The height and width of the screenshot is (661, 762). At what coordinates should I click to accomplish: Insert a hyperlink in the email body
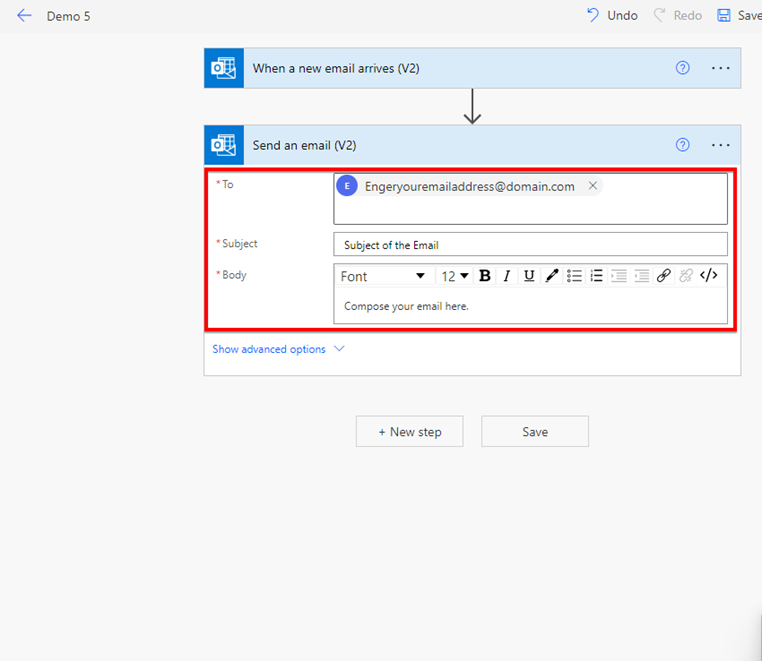pos(663,276)
